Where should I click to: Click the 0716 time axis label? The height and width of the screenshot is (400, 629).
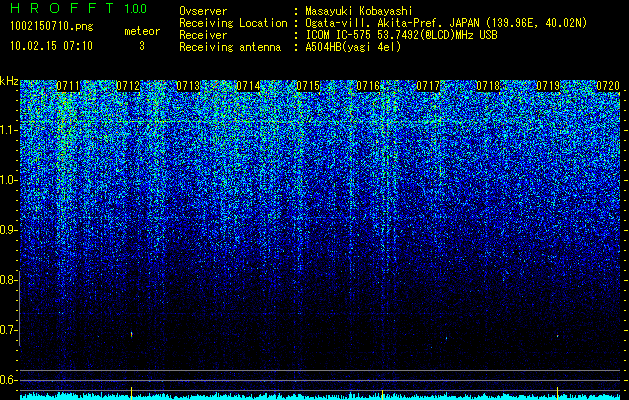[x=368, y=86]
